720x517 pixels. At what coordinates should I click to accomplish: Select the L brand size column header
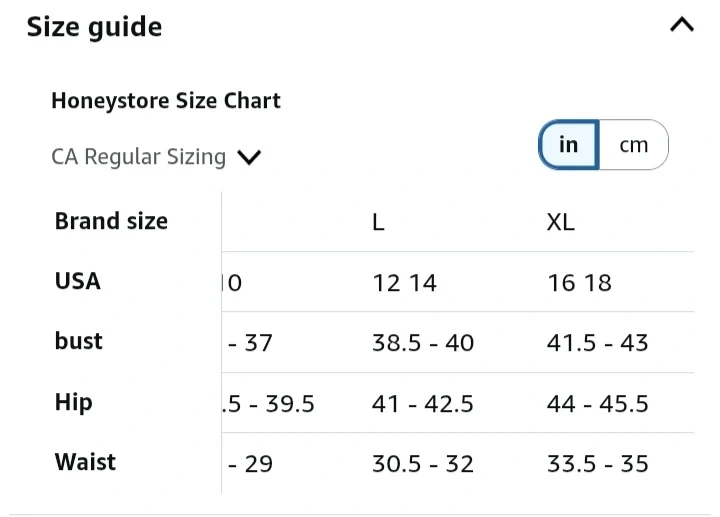(378, 222)
